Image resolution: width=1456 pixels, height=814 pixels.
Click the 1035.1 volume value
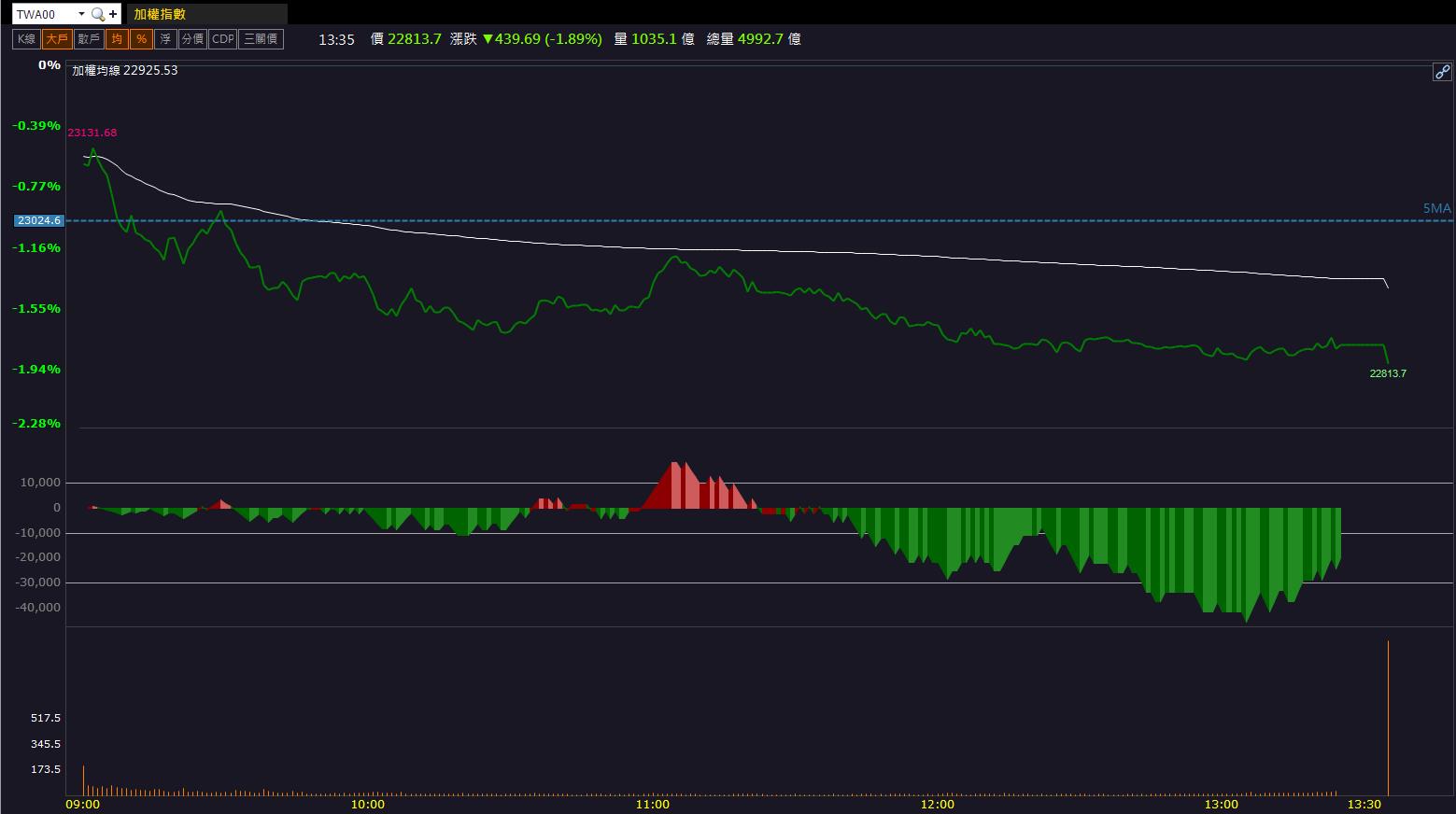click(x=654, y=39)
